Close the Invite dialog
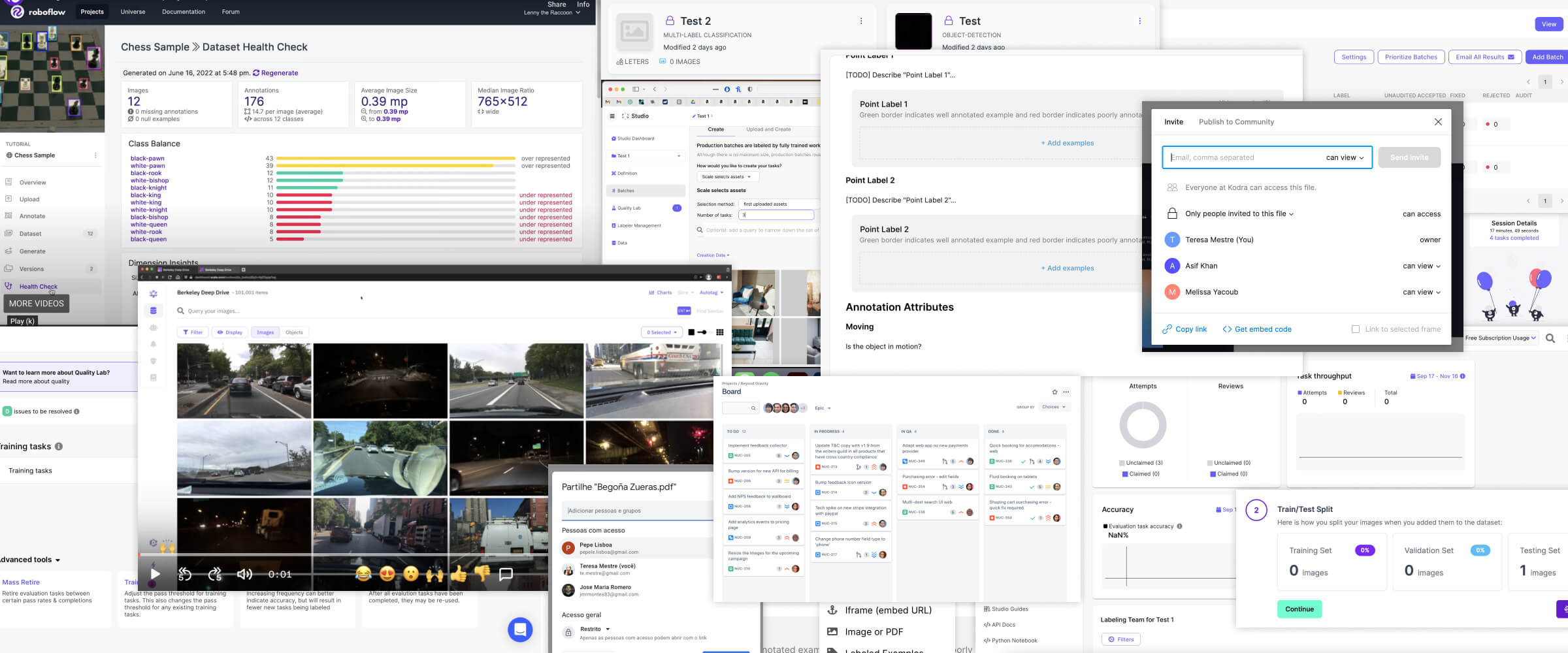Image resolution: width=1568 pixels, height=653 pixels. point(1438,122)
